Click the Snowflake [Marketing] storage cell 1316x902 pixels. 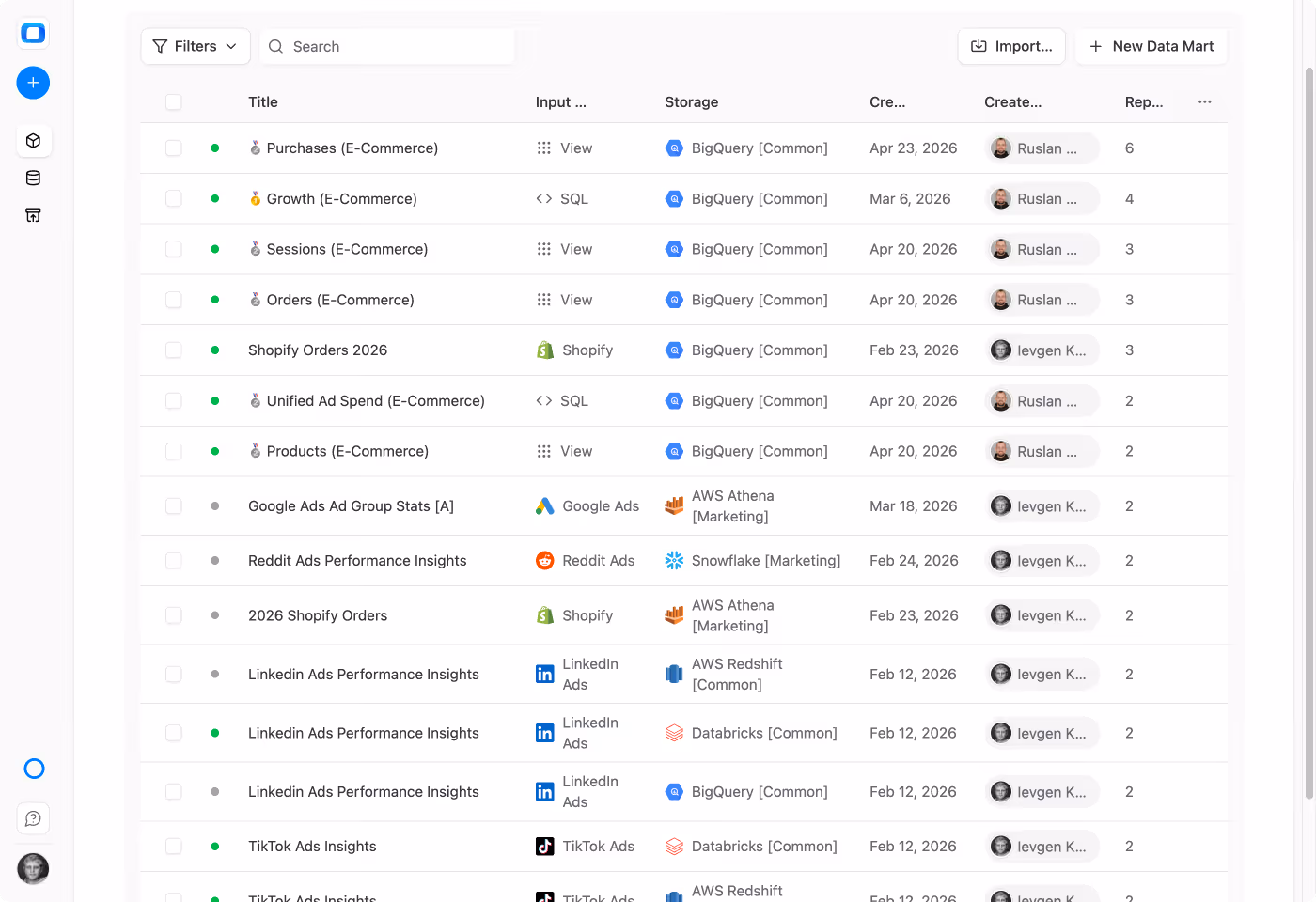753,561
